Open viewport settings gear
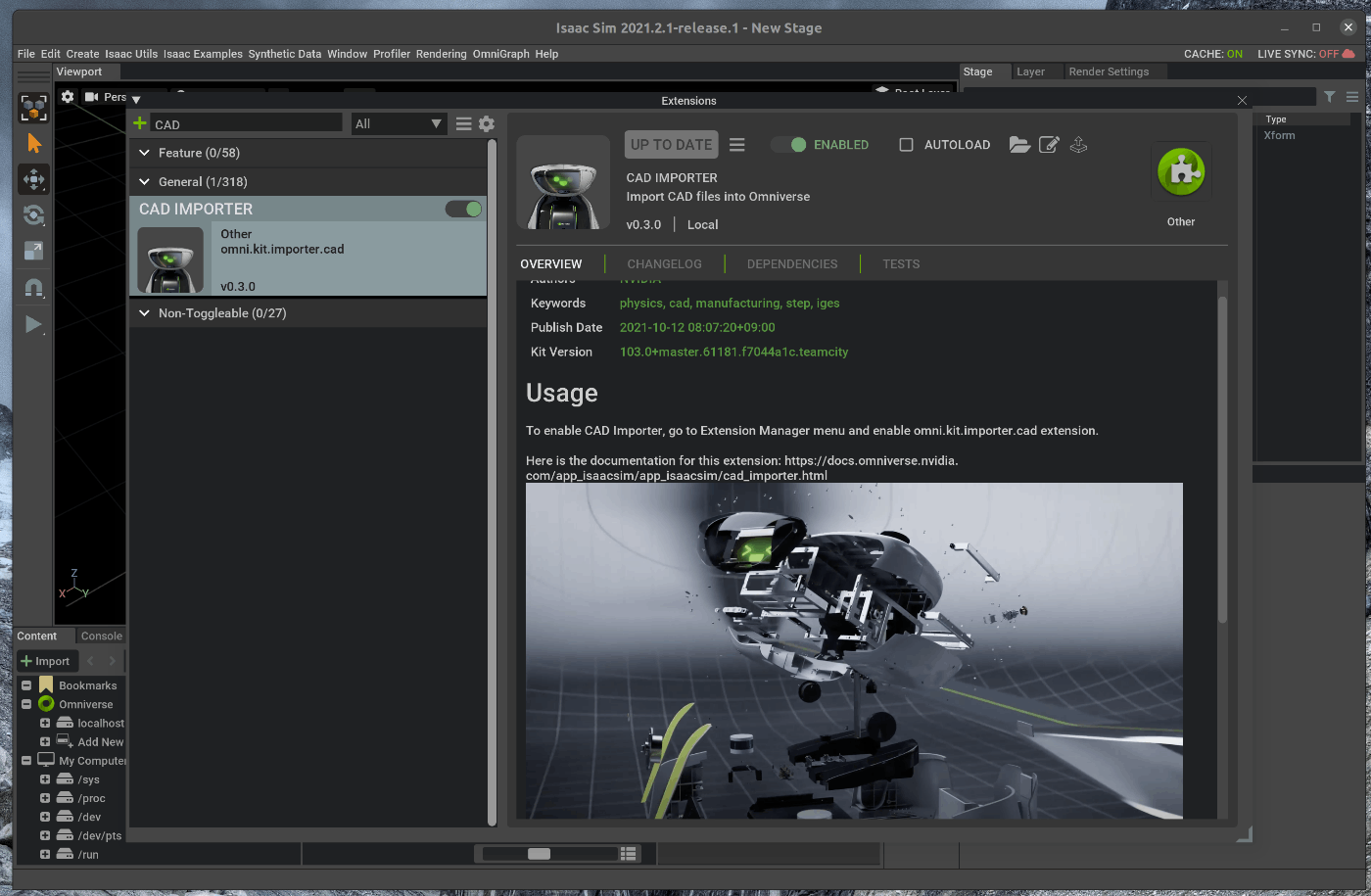The height and width of the screenshot is (896, 1371). (68, 97)
